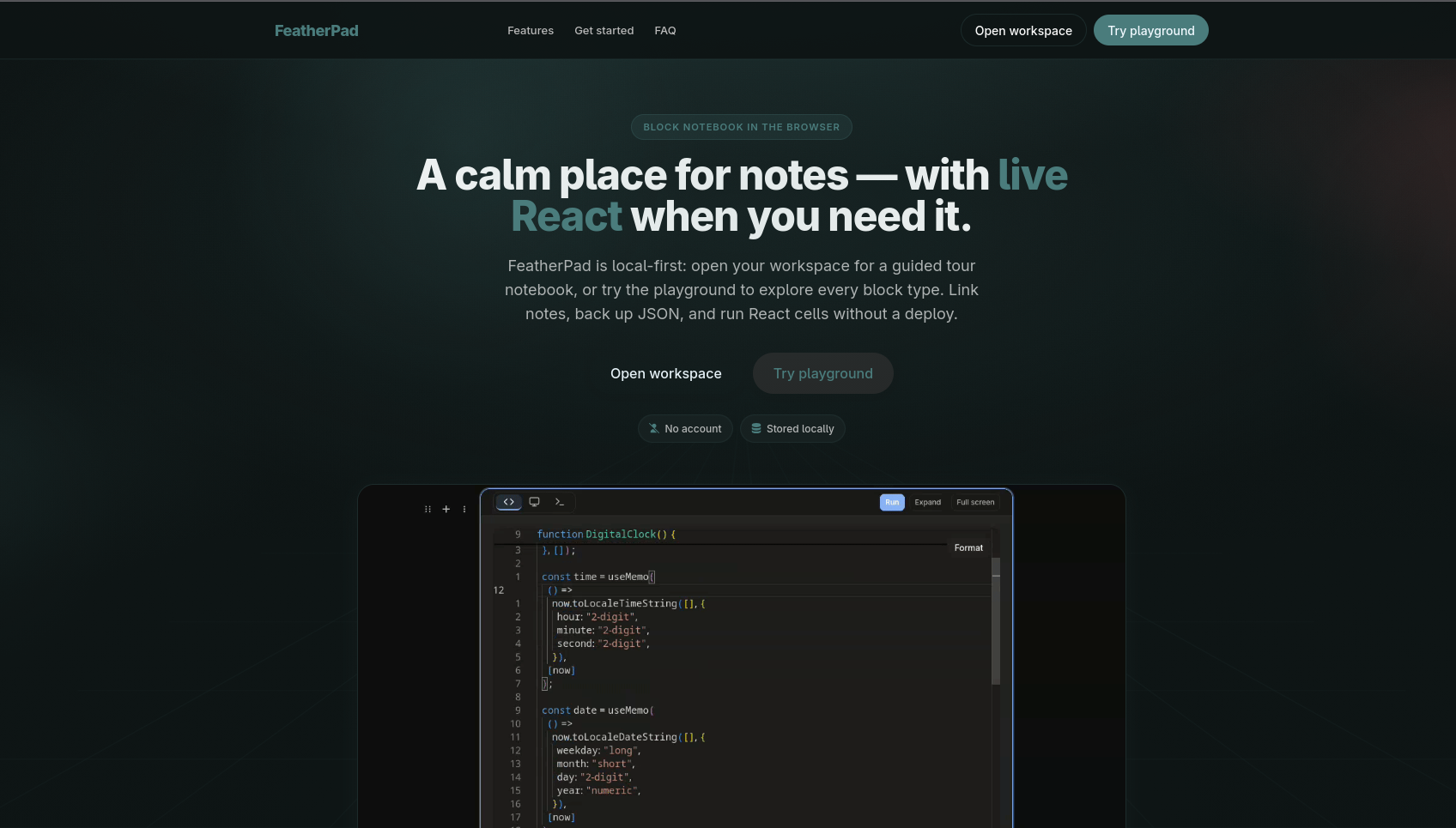The image size is (1456, 828).
Task: Click 'now.toLocaleDateString([], {' code line
Action: [628, 737]
